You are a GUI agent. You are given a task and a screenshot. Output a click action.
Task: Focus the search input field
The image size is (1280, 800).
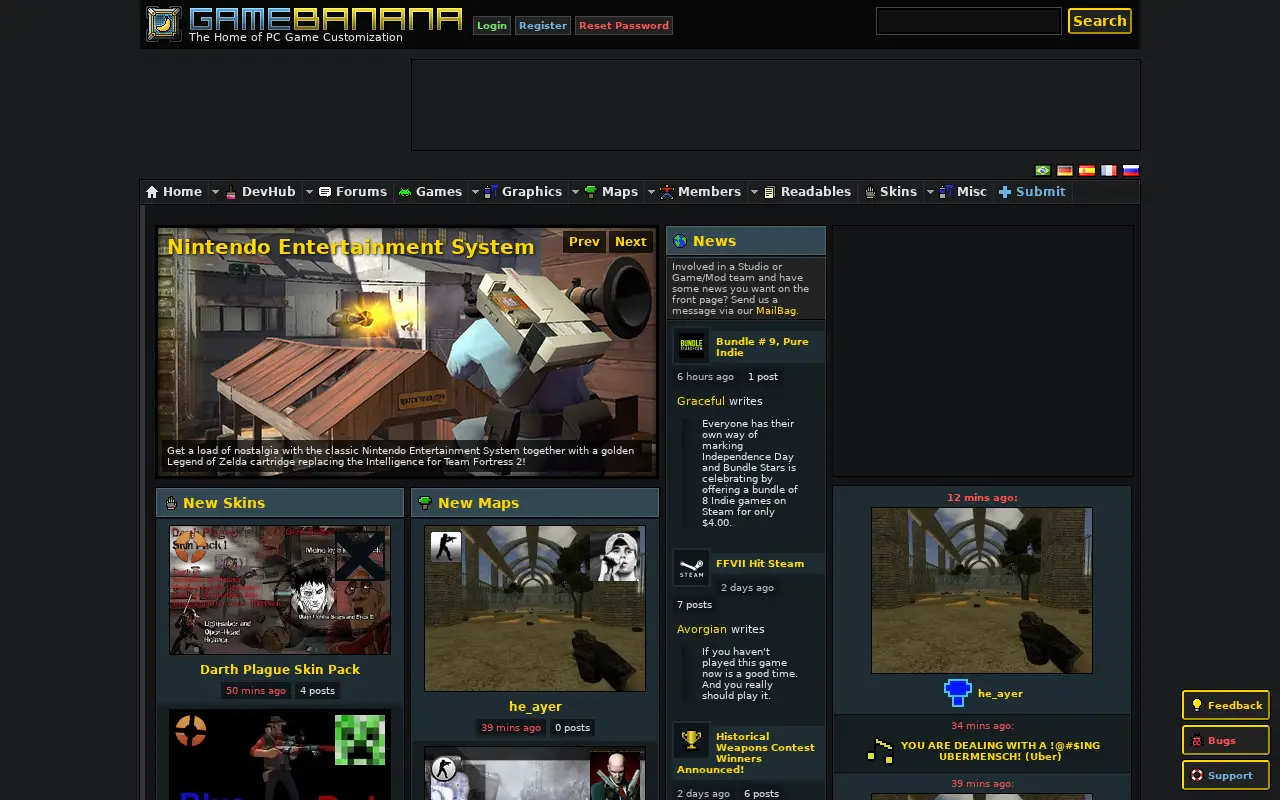(x=968, y=21)
